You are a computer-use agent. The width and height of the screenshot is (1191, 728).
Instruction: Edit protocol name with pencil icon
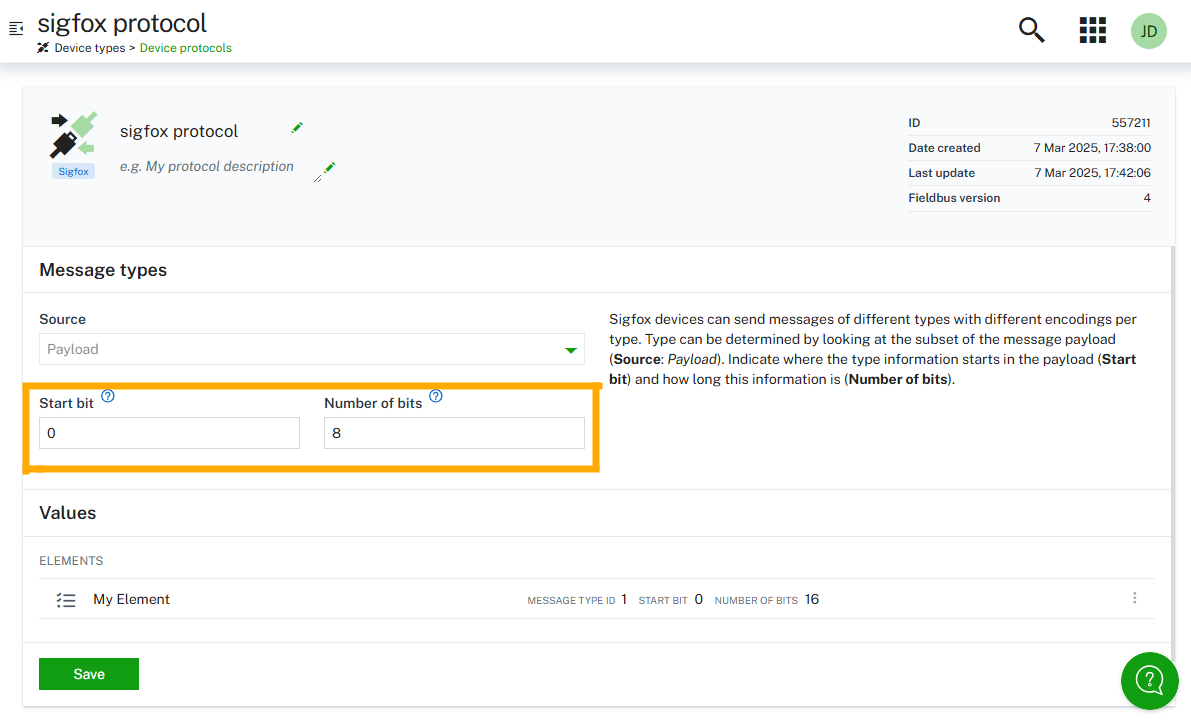[297, 128]
